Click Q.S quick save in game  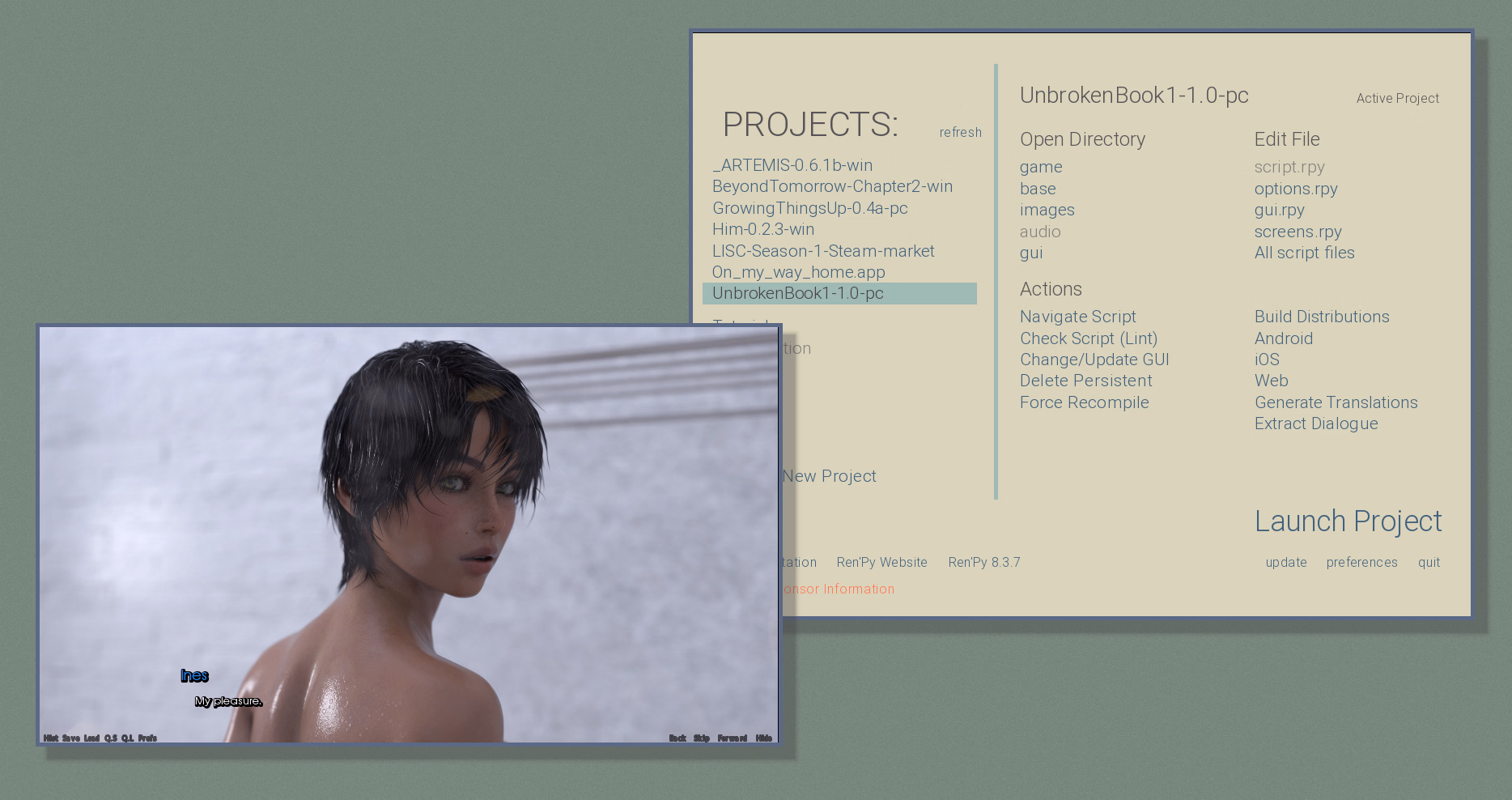(x=111, y=738)
